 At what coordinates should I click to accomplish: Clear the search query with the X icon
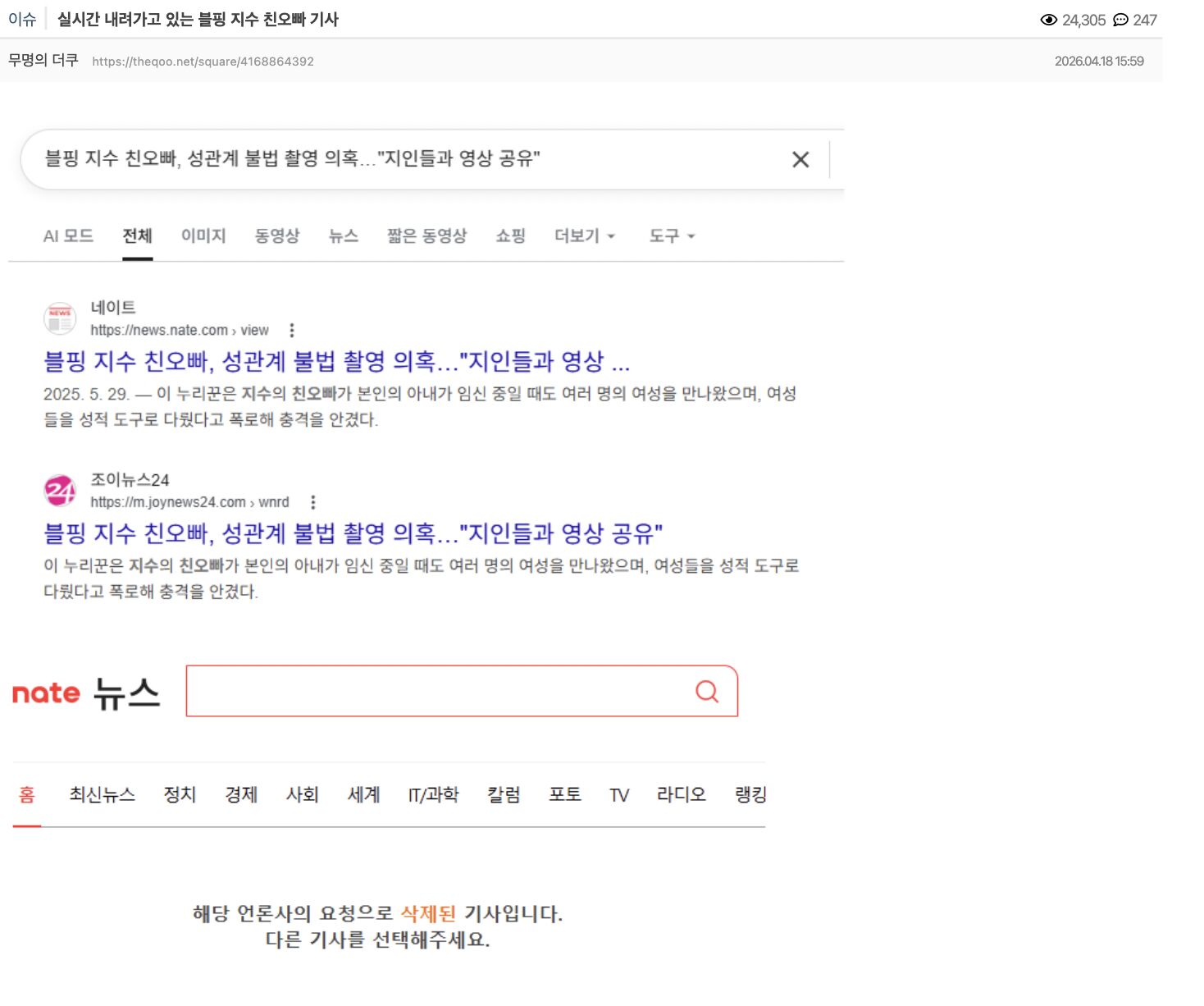800,159
